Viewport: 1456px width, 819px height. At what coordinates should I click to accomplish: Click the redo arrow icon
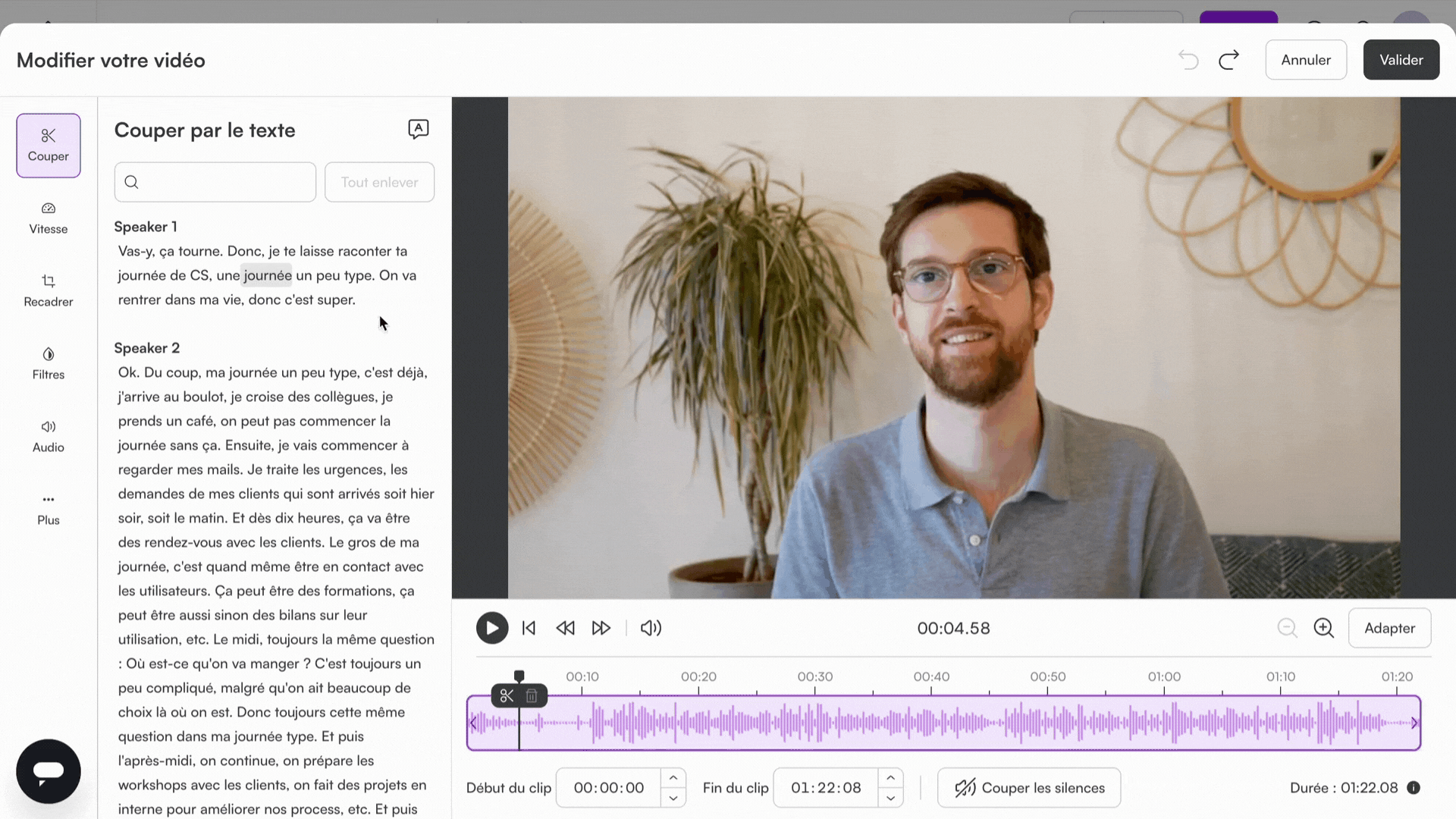[1228, 60]
